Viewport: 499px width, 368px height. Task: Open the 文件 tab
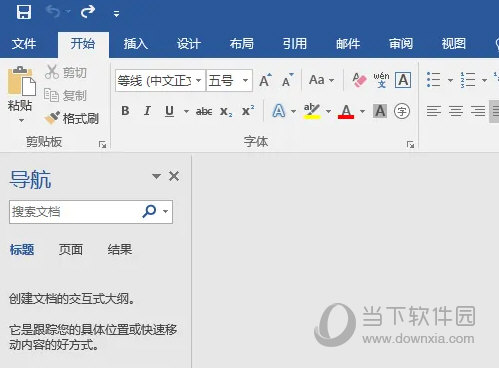coord(24,44)
